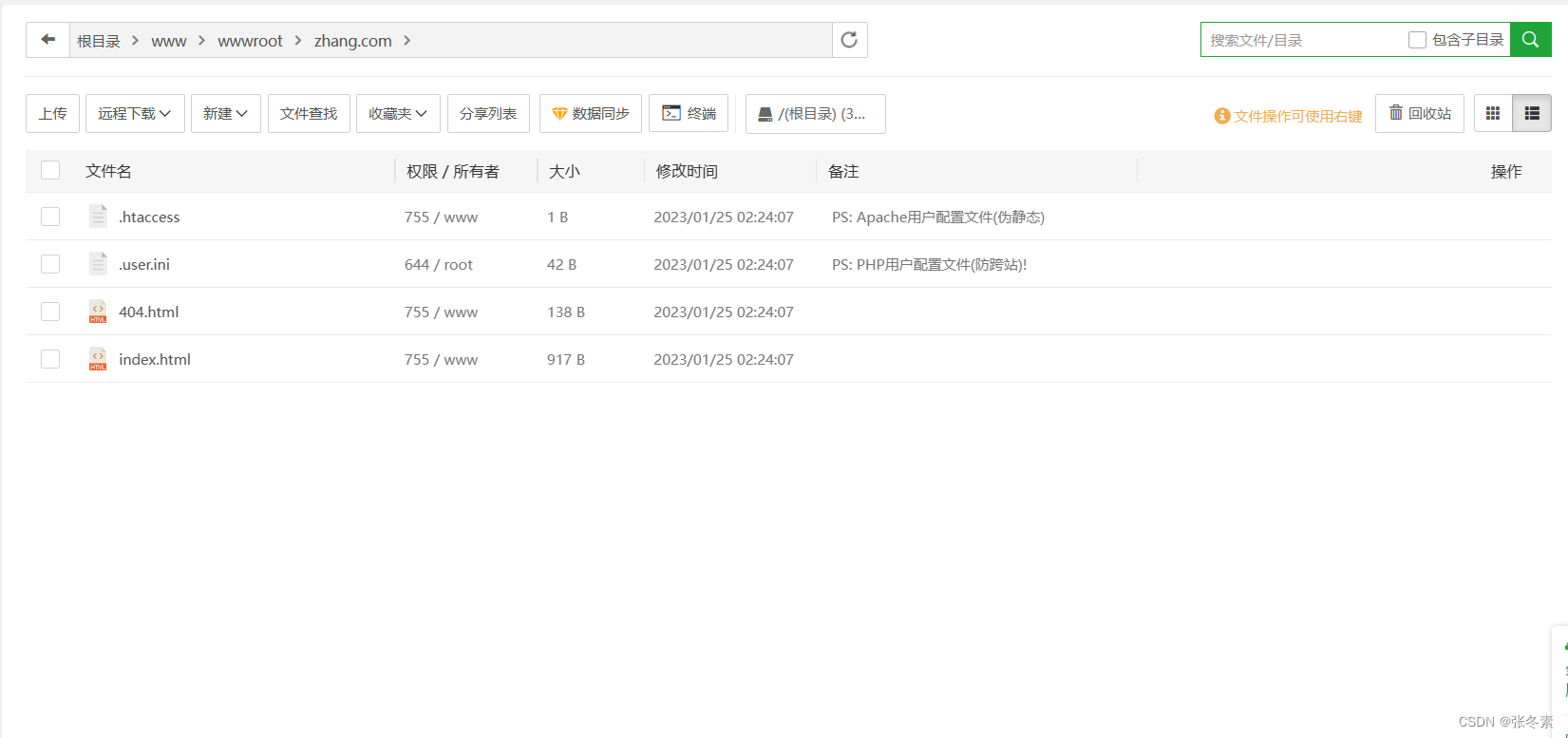Click the .user.ini file icon
1568x738 pixels.
(98, 264)
